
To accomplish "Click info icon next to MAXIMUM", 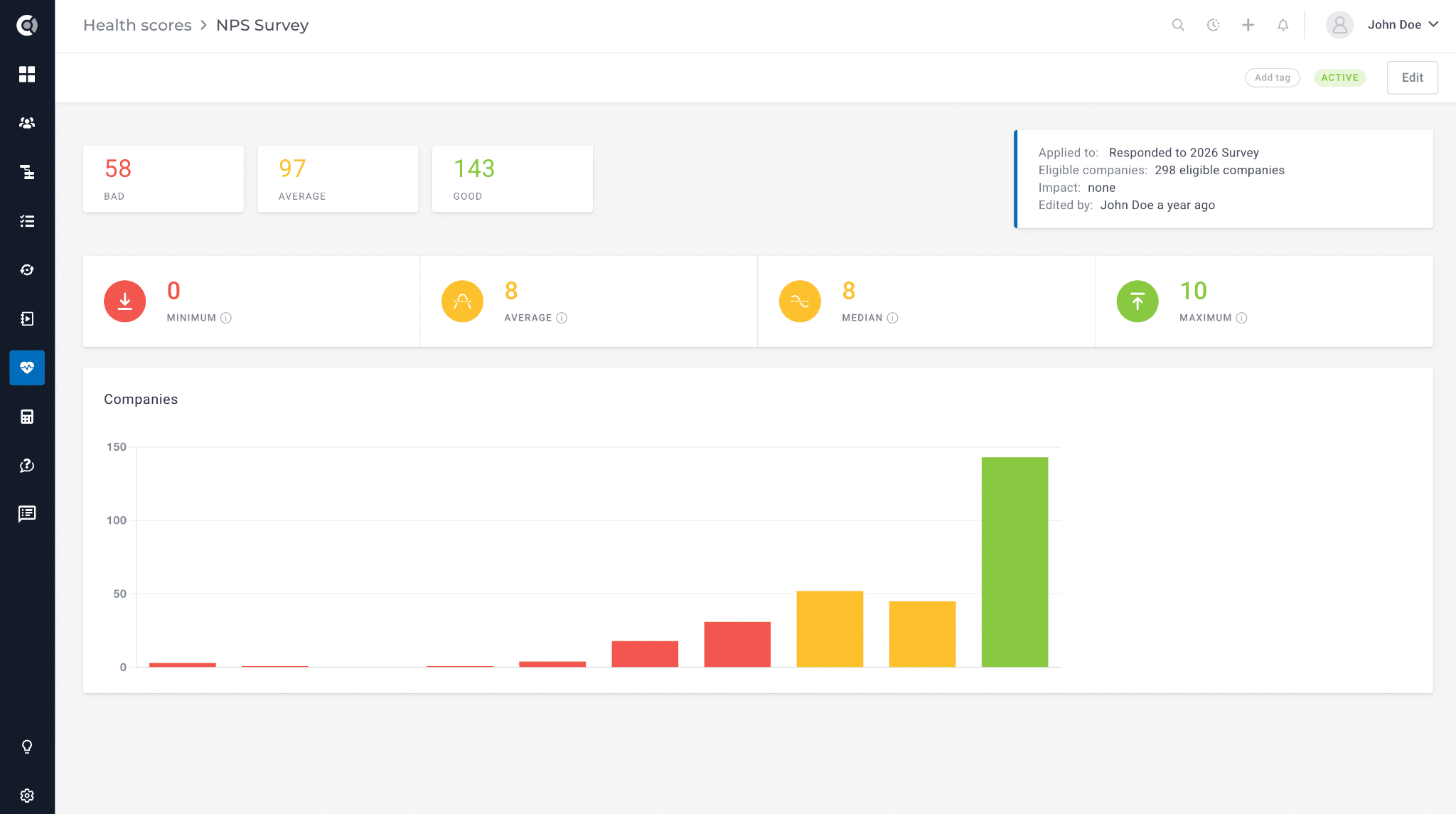I will (x=1241, y=318).
